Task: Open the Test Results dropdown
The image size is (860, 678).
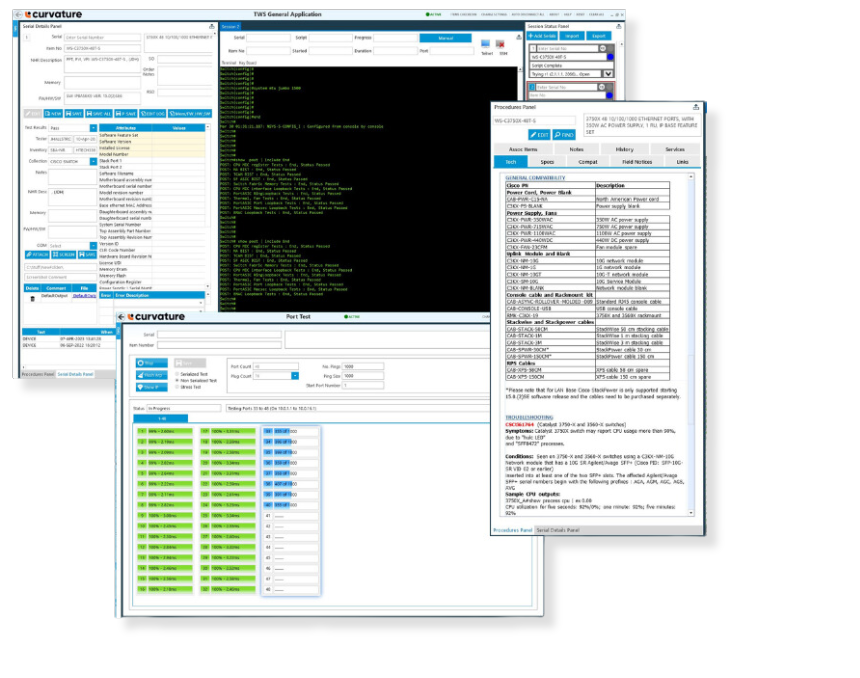Action: point(93,129)
